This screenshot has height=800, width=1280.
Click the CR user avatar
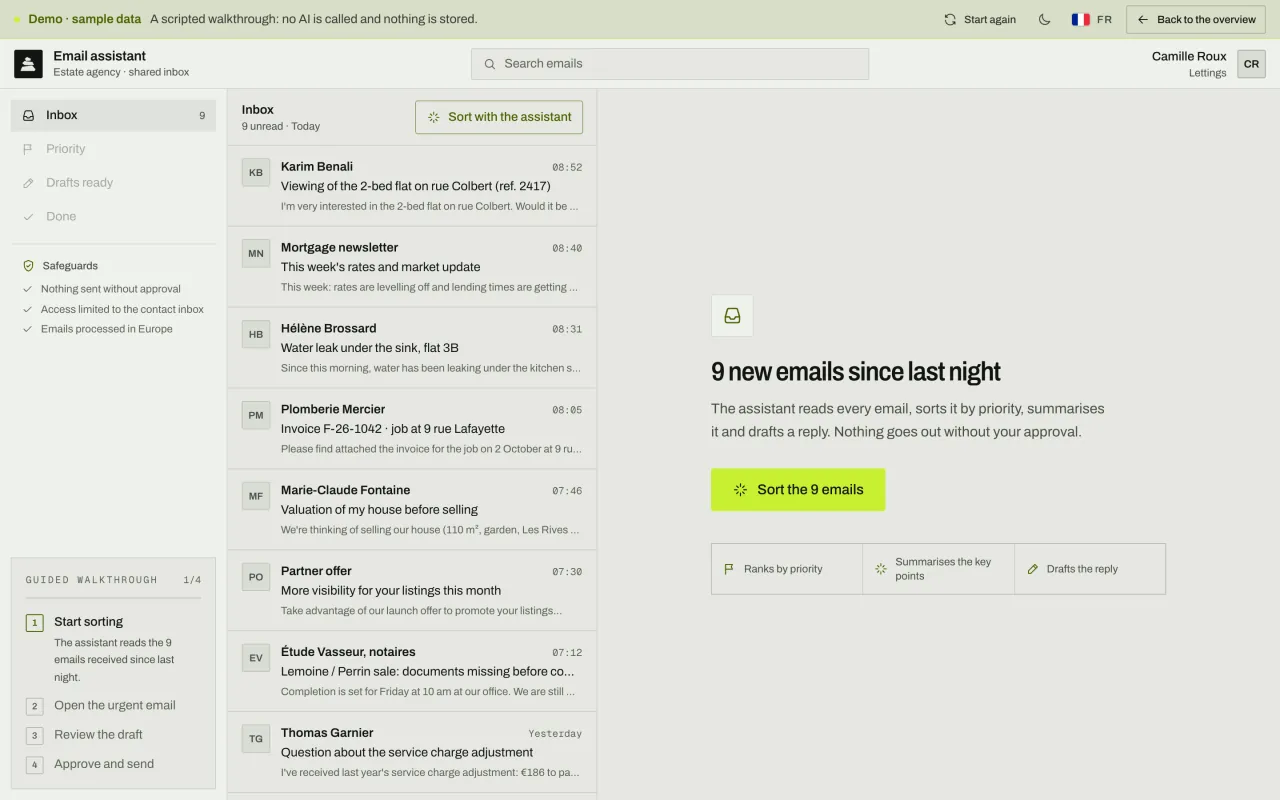(x=1251, y=64)
